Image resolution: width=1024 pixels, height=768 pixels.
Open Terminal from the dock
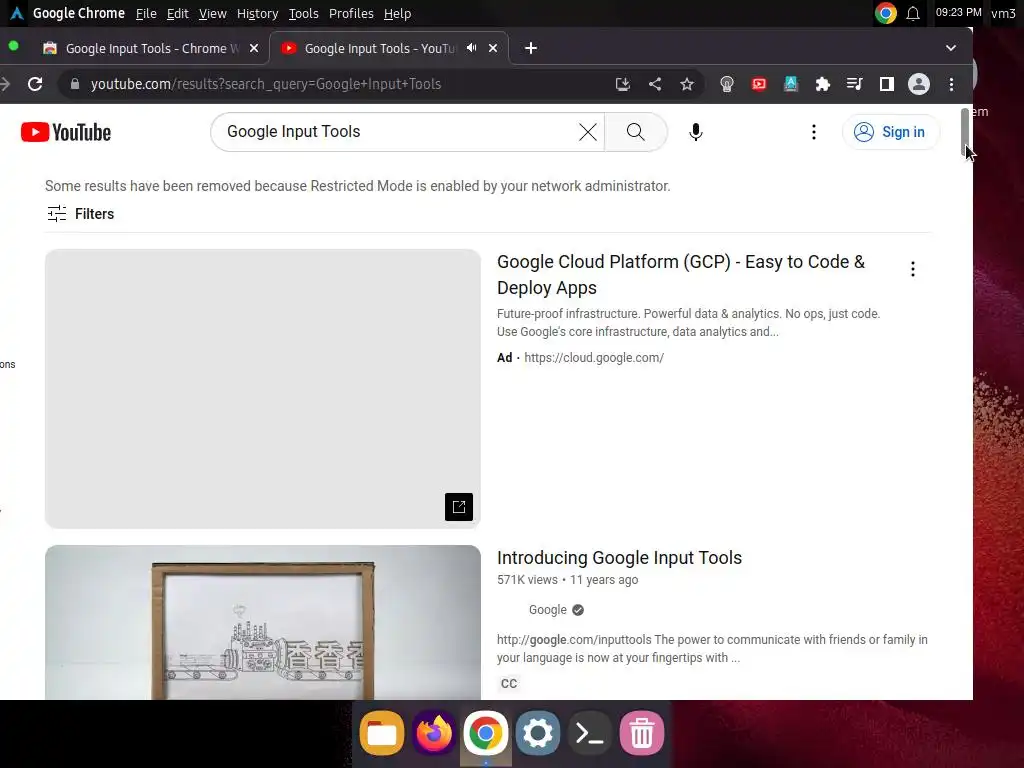coord(590,733)
